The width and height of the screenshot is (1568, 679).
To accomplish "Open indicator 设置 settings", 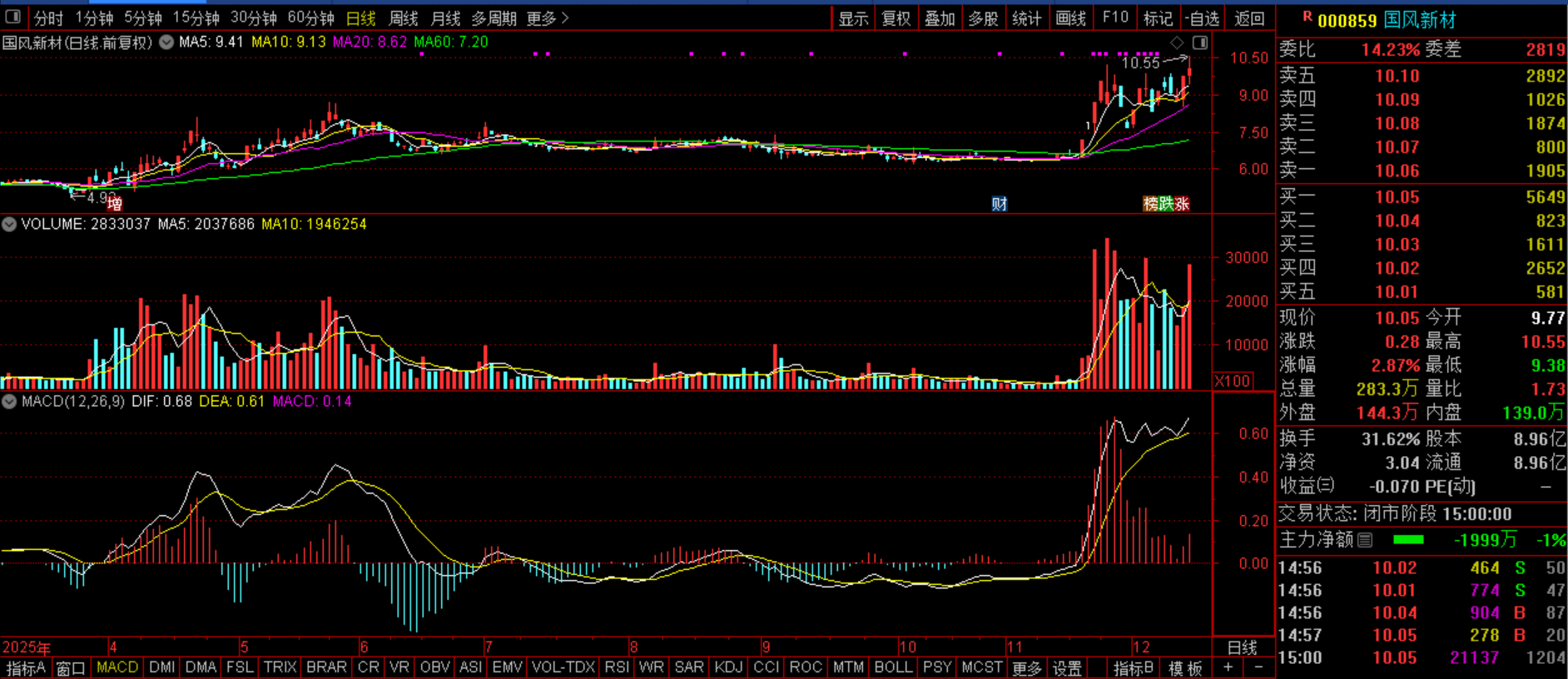I will (1067, 667).
